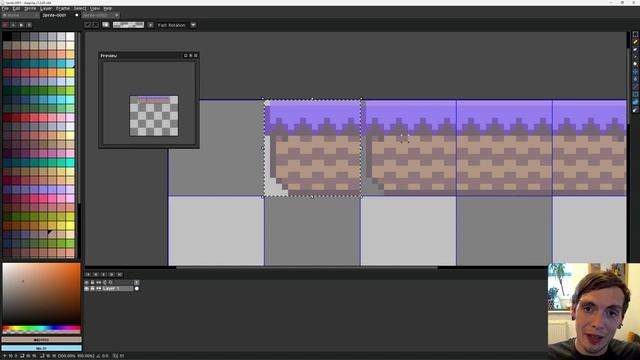The image size is (640, 360).
Task: Pick black swatch in palette's first row
Action: click(x=7, y=36)
